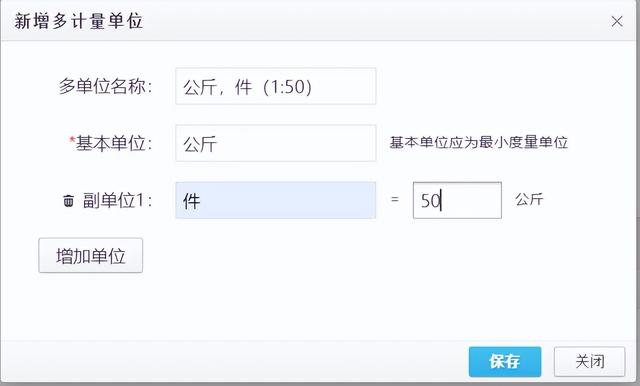
Task: Click the 多单位名称 label
Action: tap(105, 86)
